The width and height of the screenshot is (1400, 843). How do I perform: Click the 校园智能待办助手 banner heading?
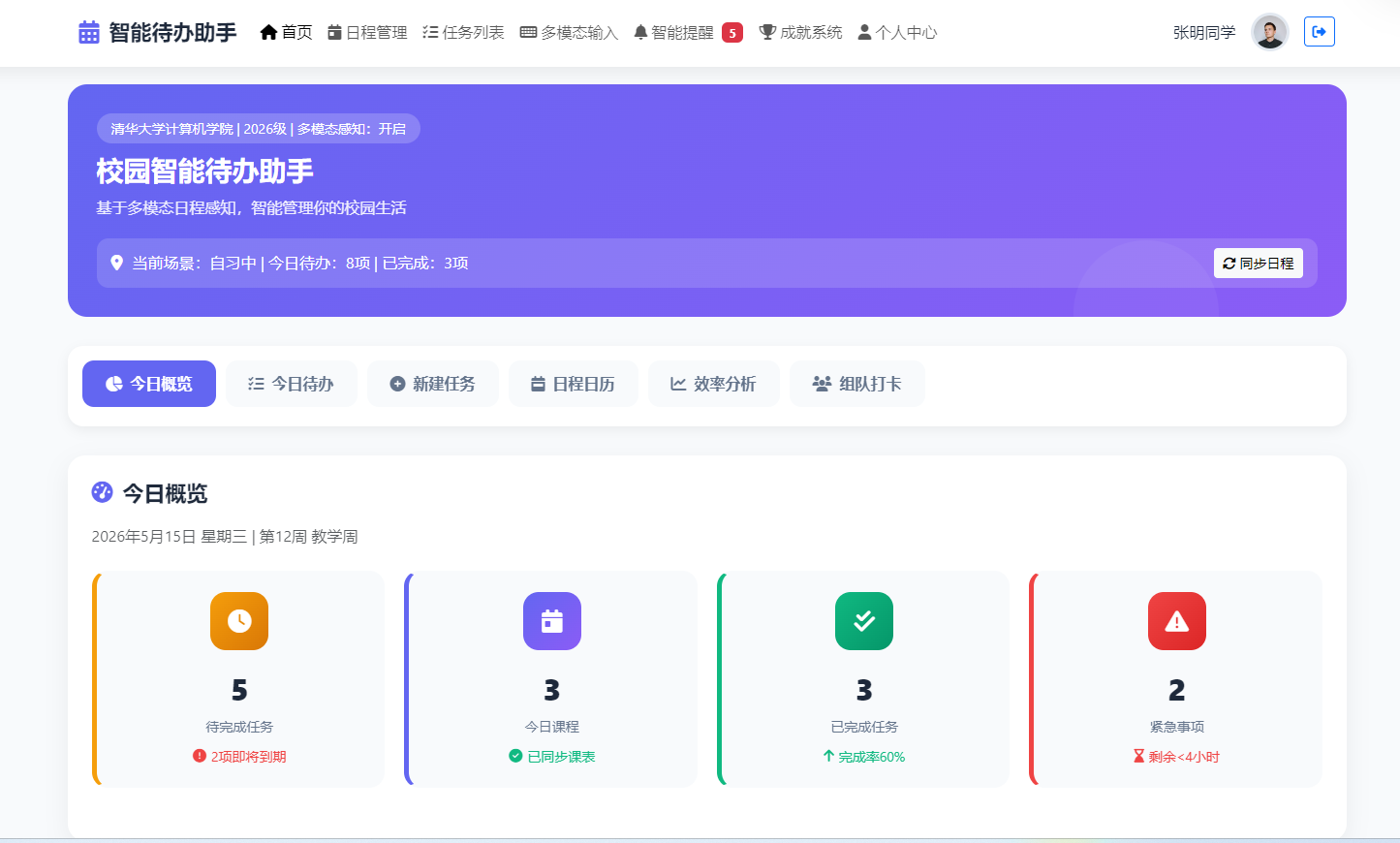coord(205,172)
